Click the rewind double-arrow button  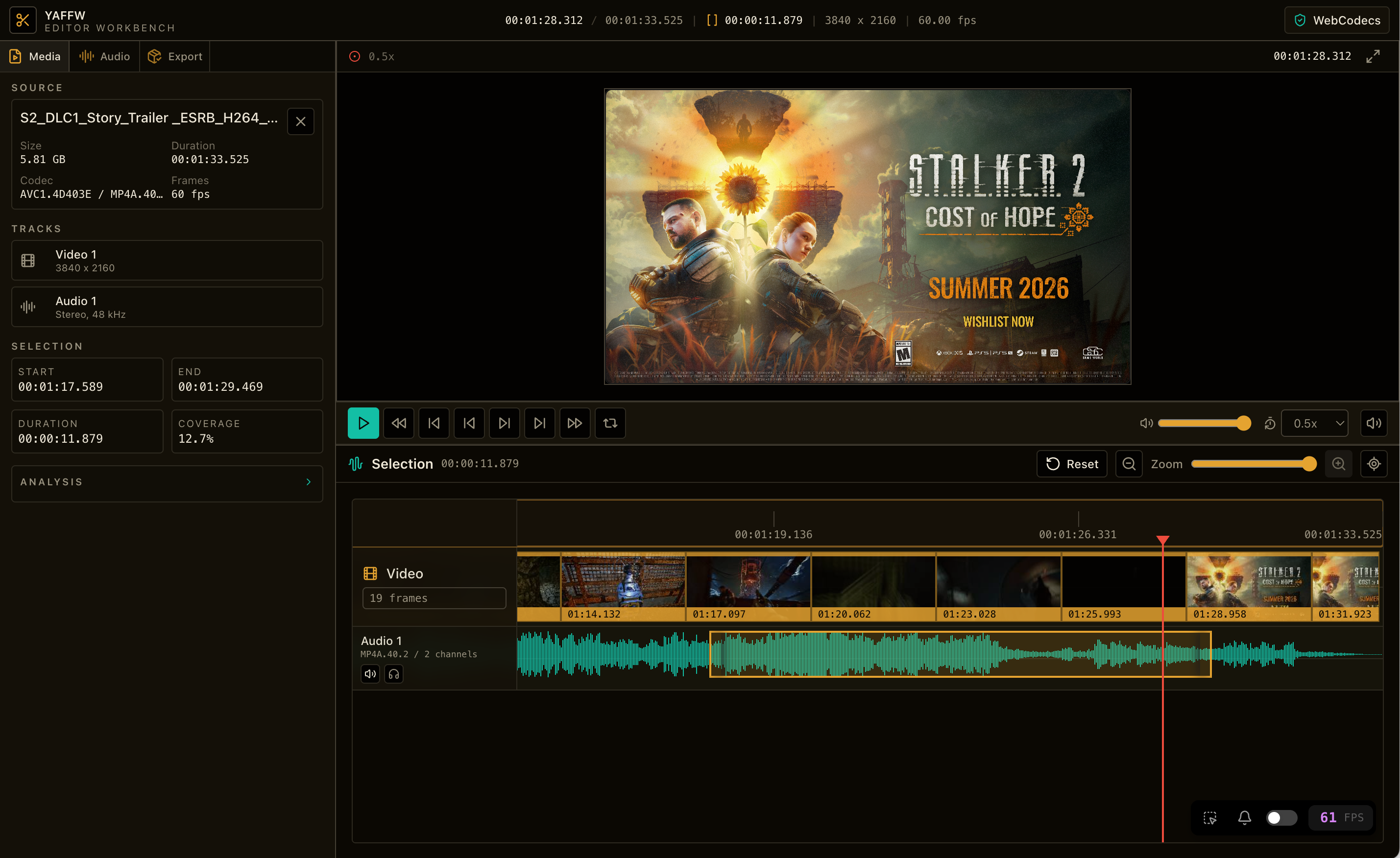click(x=398, y=423)
